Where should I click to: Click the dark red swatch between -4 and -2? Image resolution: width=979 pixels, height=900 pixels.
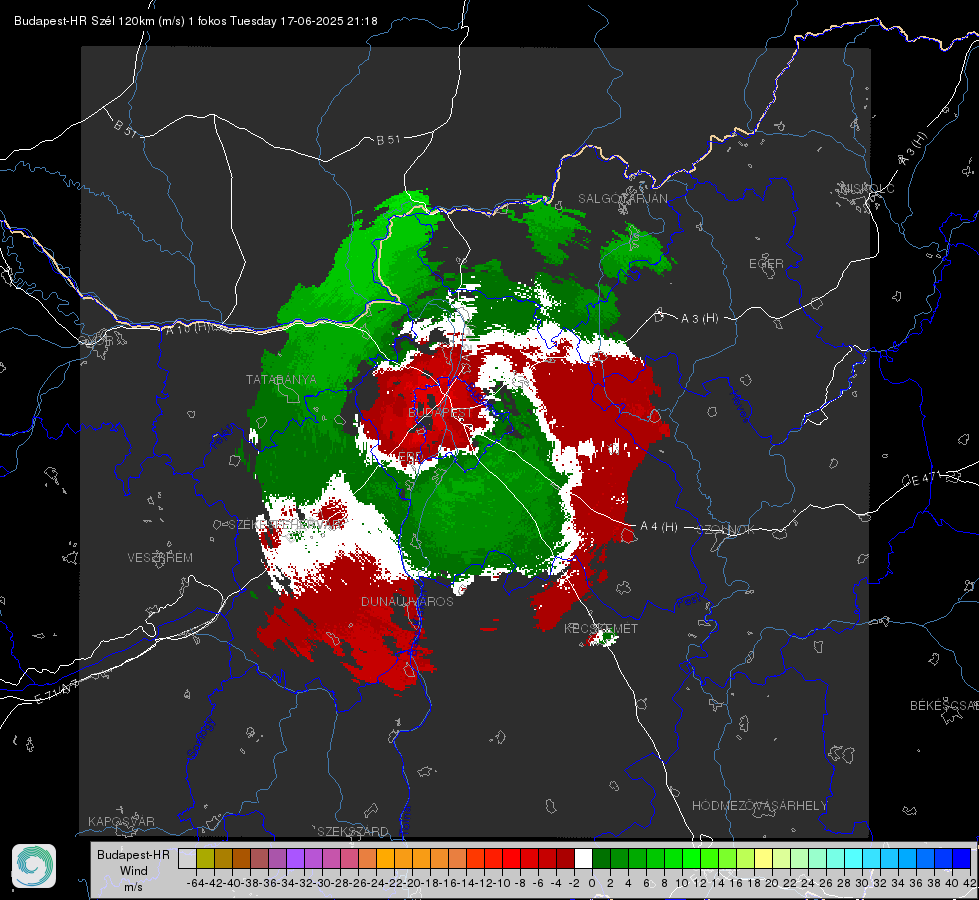(565, 858)
